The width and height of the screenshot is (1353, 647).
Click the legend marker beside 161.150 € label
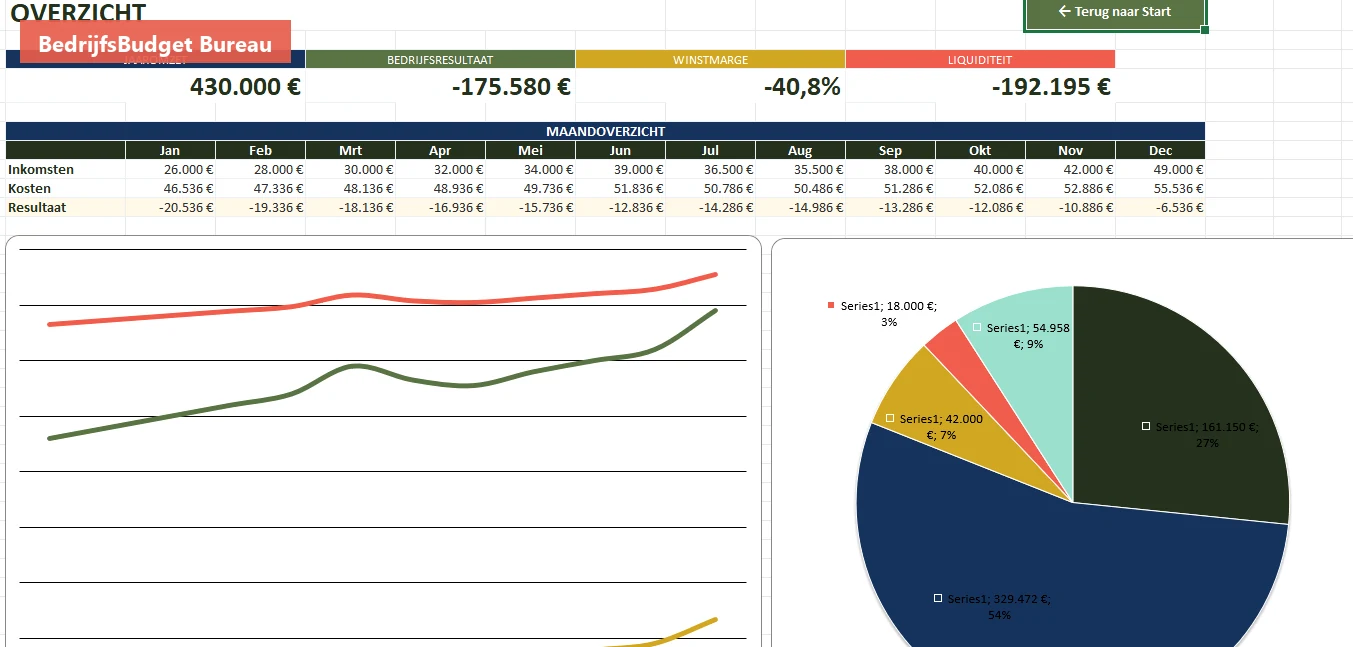click(x=1146, y=426)
